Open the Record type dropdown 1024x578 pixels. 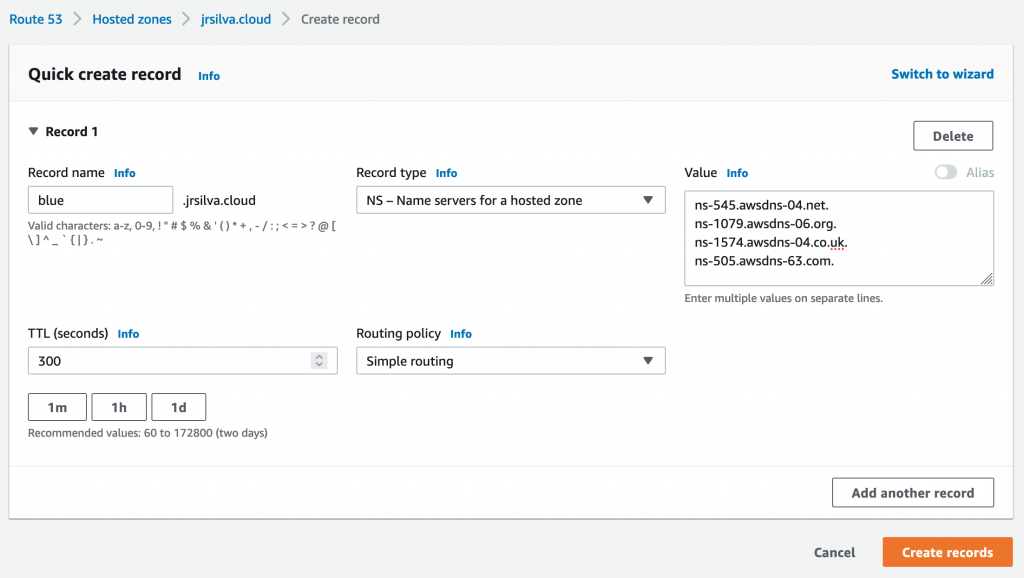[x=510, y=200]
